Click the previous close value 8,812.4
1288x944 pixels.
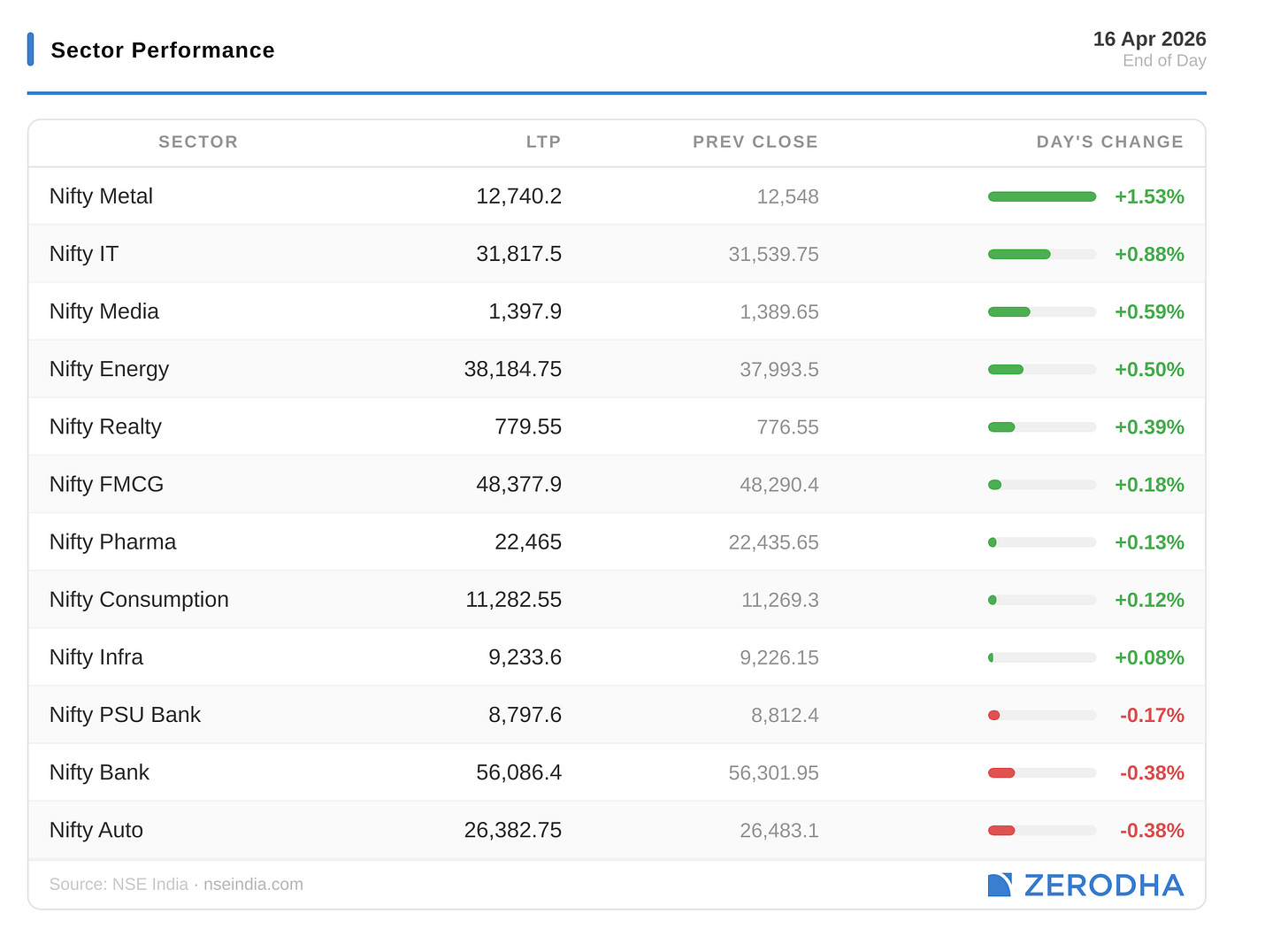[785, 714]
